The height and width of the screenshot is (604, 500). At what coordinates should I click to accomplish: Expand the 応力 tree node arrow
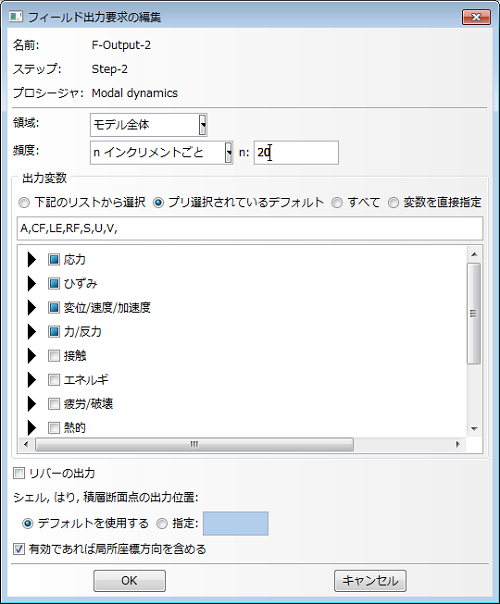click(32, 260)
